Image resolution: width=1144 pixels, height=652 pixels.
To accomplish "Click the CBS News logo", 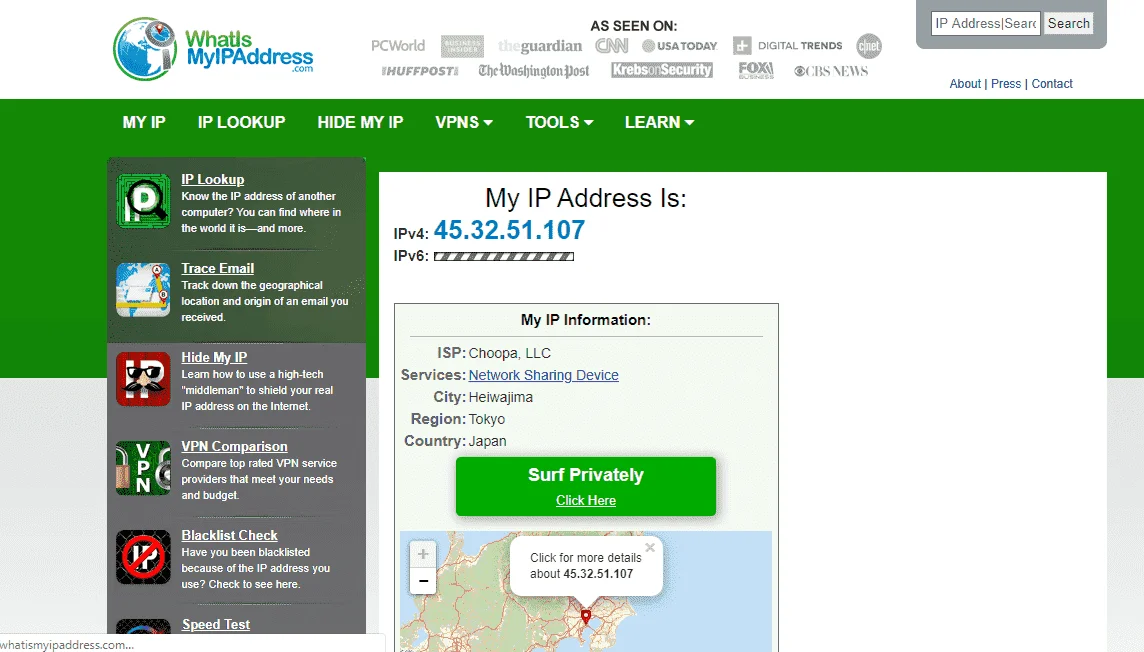I will pyautogui.click(x=831, y=71).
